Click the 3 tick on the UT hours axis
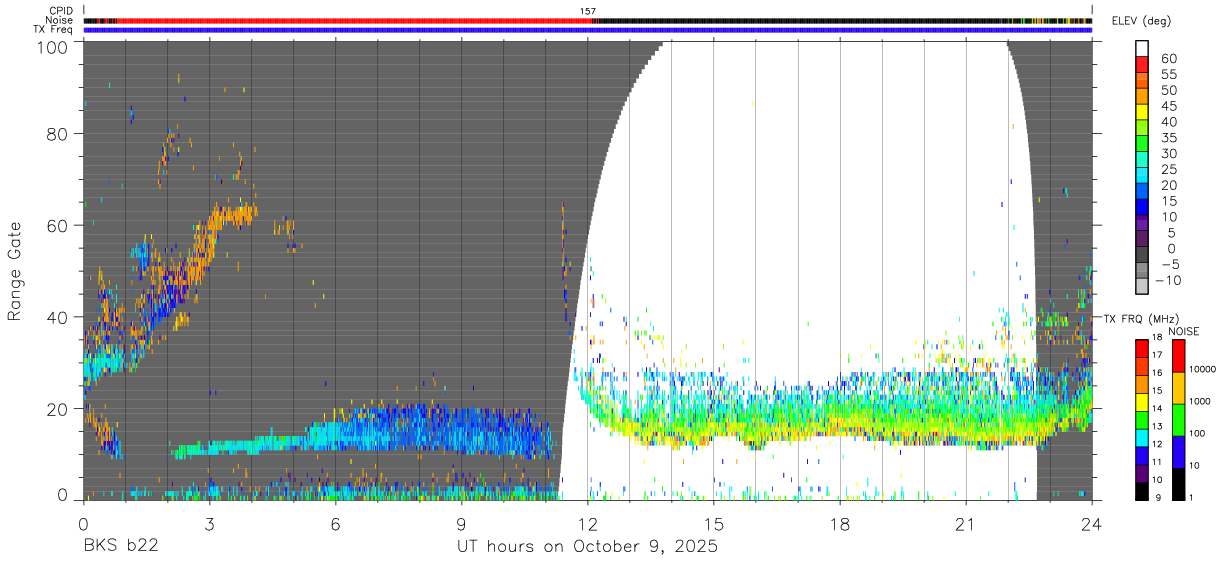 (x=209, y=524)
